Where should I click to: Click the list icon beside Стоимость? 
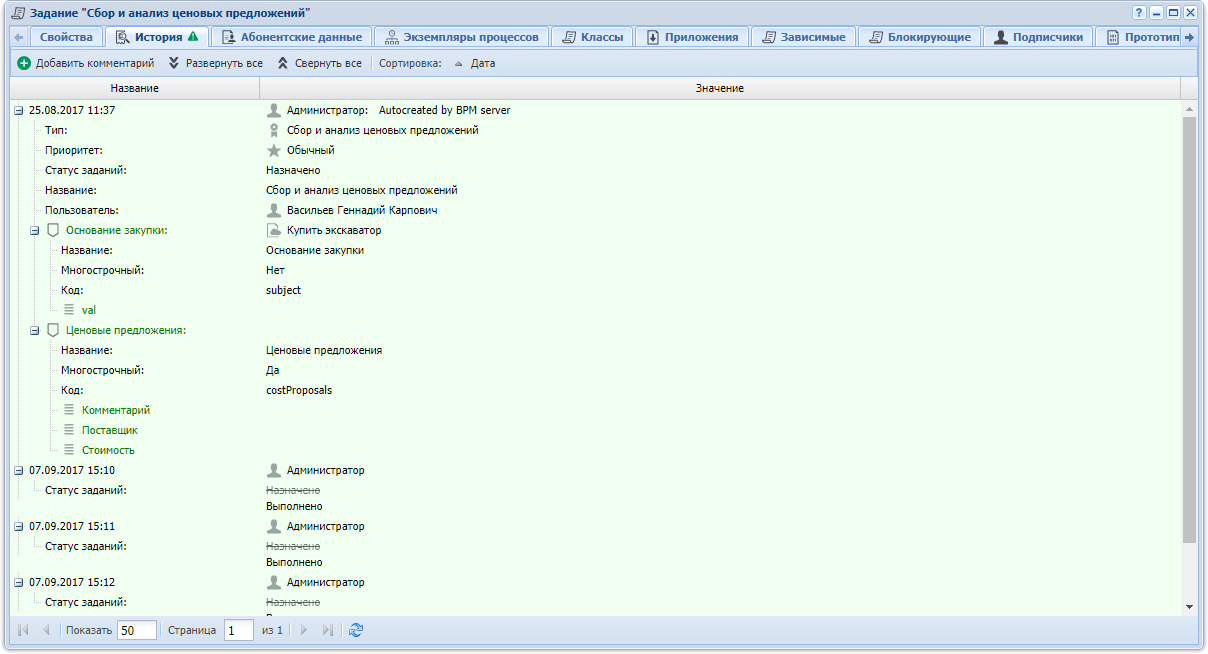70,450
